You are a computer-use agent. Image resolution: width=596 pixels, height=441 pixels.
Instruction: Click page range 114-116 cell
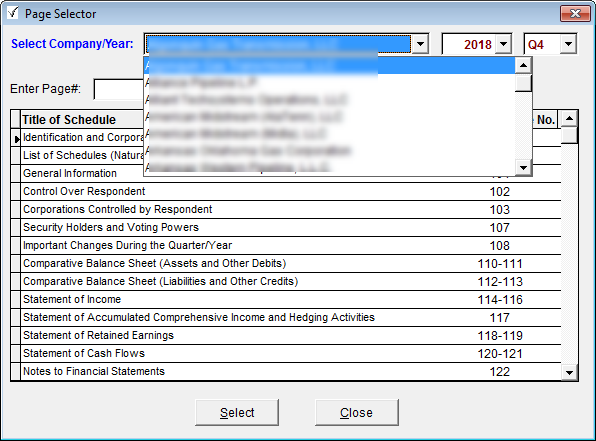pyautogui.click(x=499, y=300)
